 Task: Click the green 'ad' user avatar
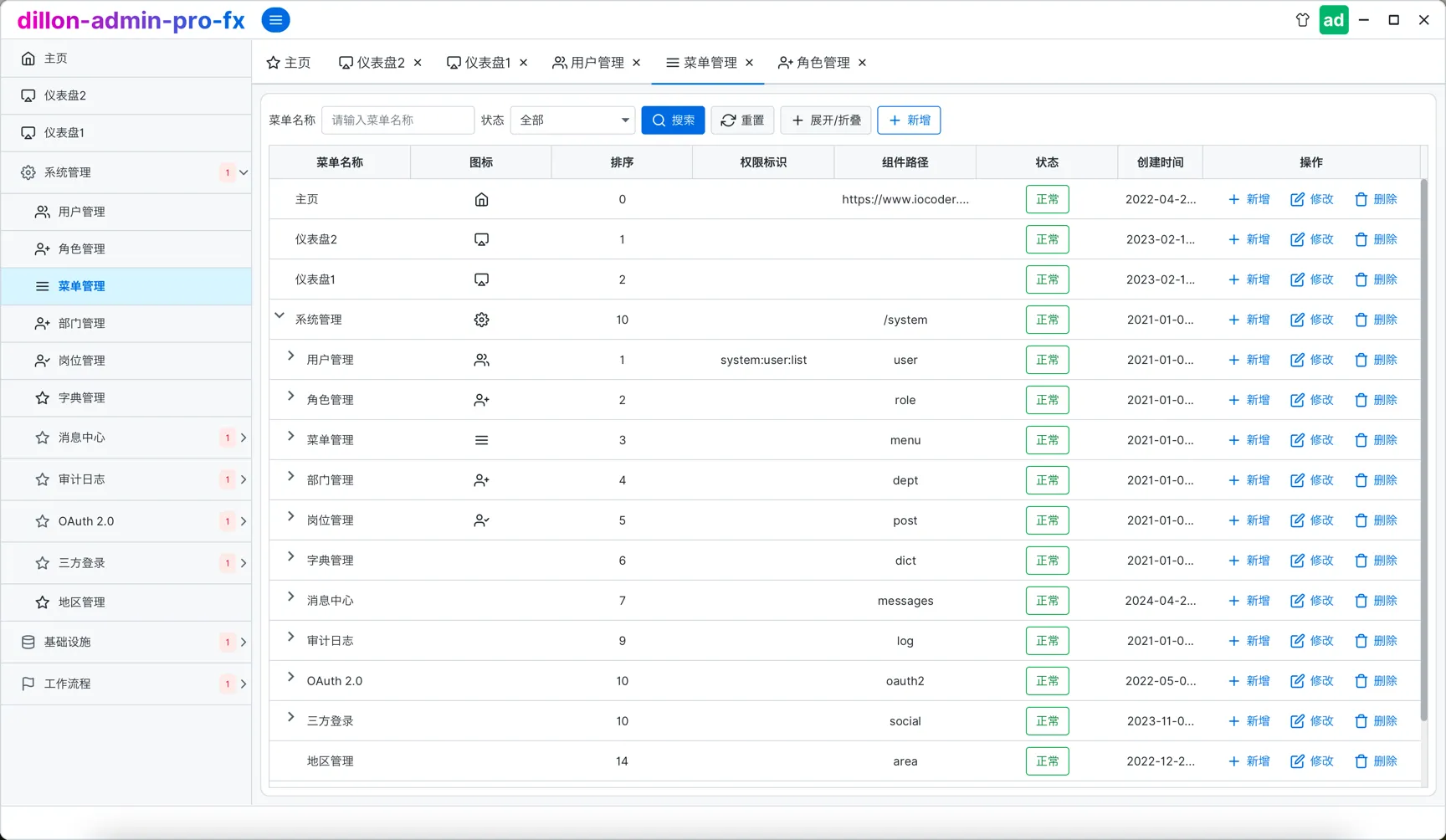[1334, 20]
